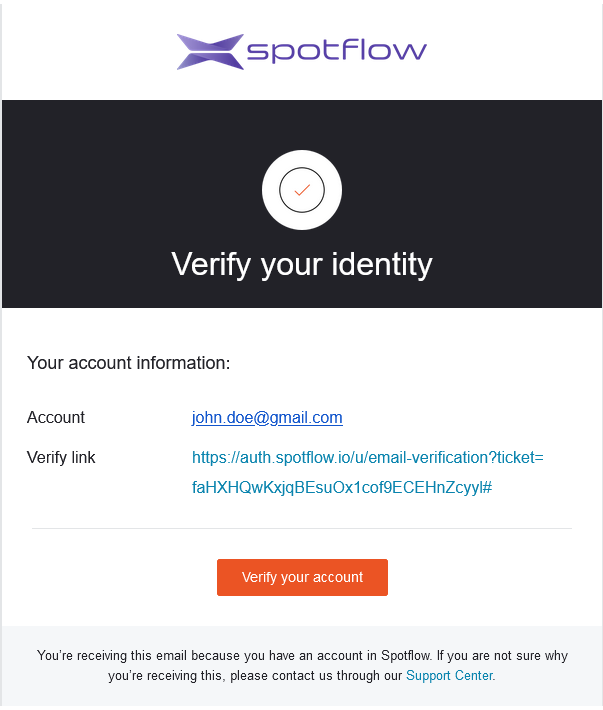Click the Spotflow X-shaped logo mark

click(210, 52)
